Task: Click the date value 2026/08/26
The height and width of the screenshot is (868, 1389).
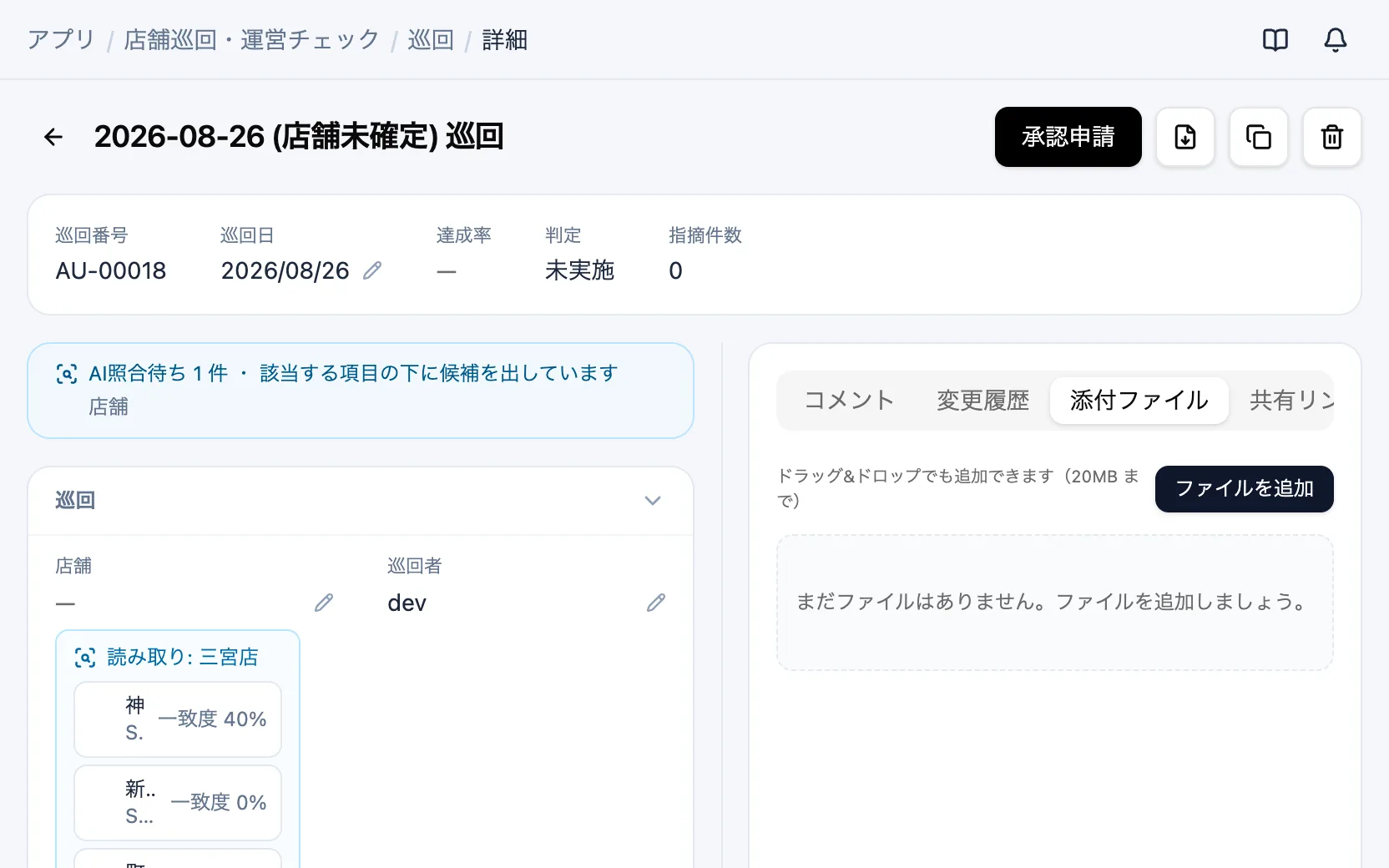Action: pyautogui.click(x=285, y=270)
